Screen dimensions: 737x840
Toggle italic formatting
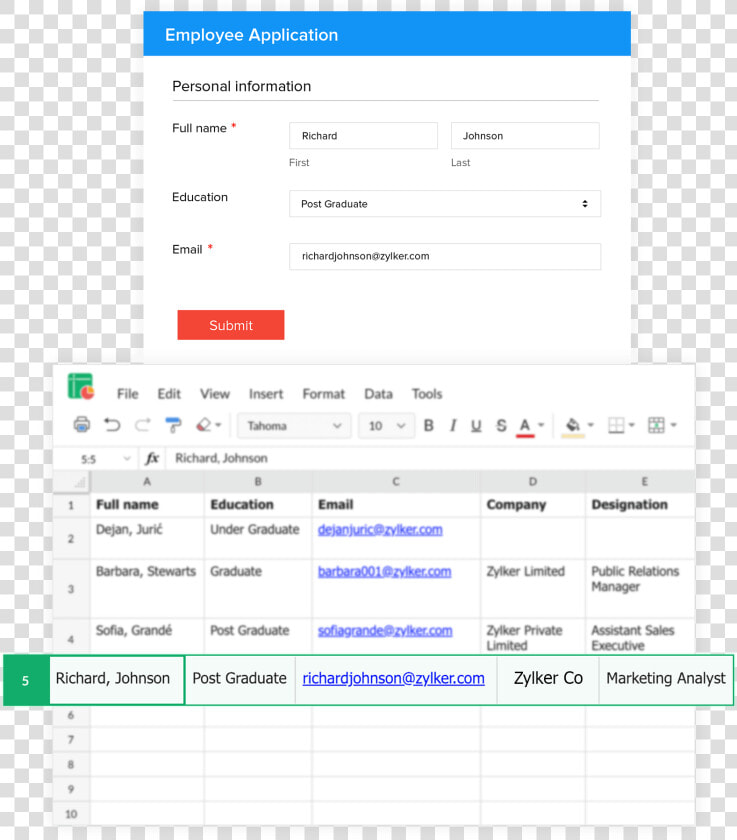(453, 425)
